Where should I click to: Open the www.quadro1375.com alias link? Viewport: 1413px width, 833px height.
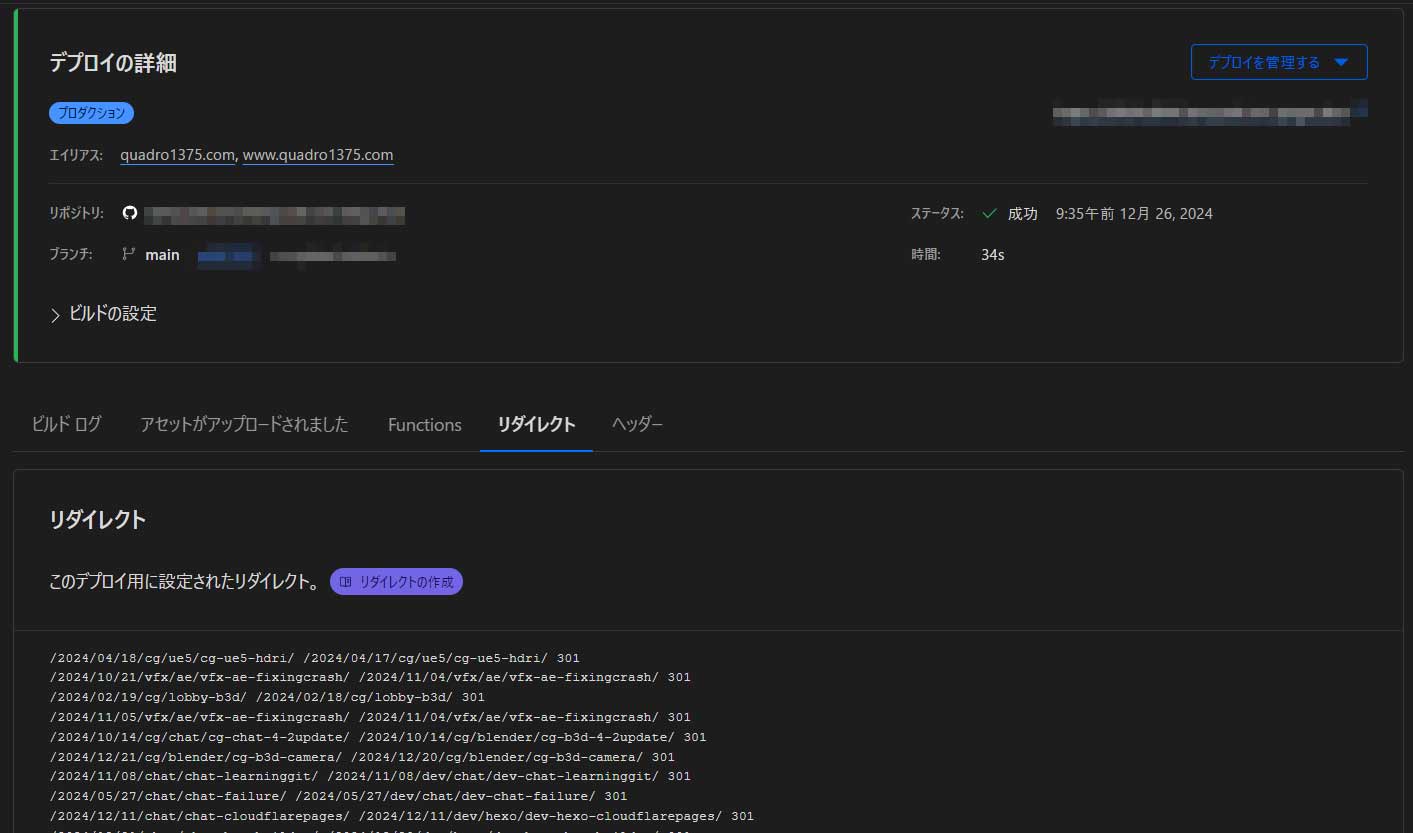[x=318, y=155]
